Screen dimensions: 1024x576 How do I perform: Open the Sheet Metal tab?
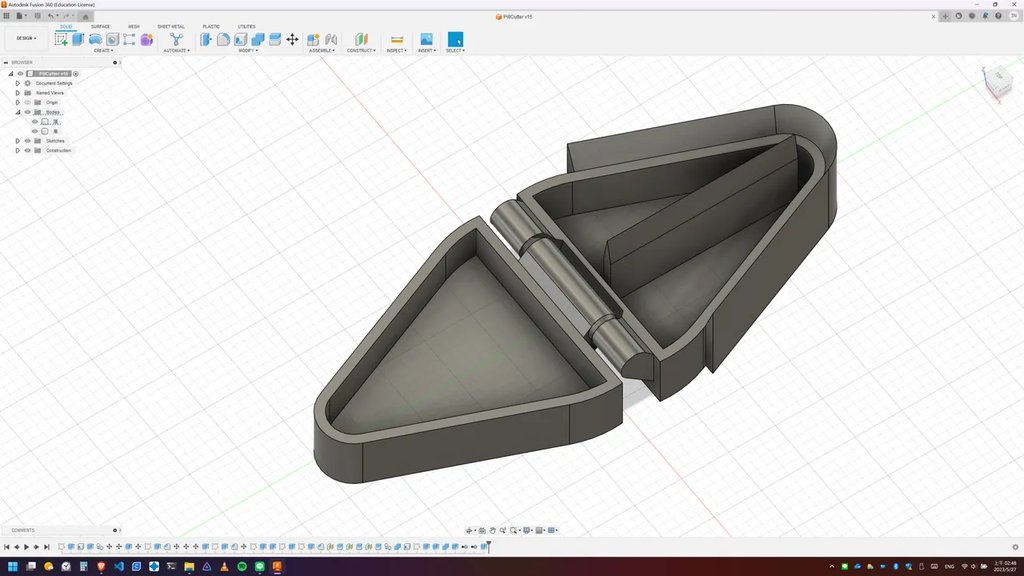(x=171, y=26)
